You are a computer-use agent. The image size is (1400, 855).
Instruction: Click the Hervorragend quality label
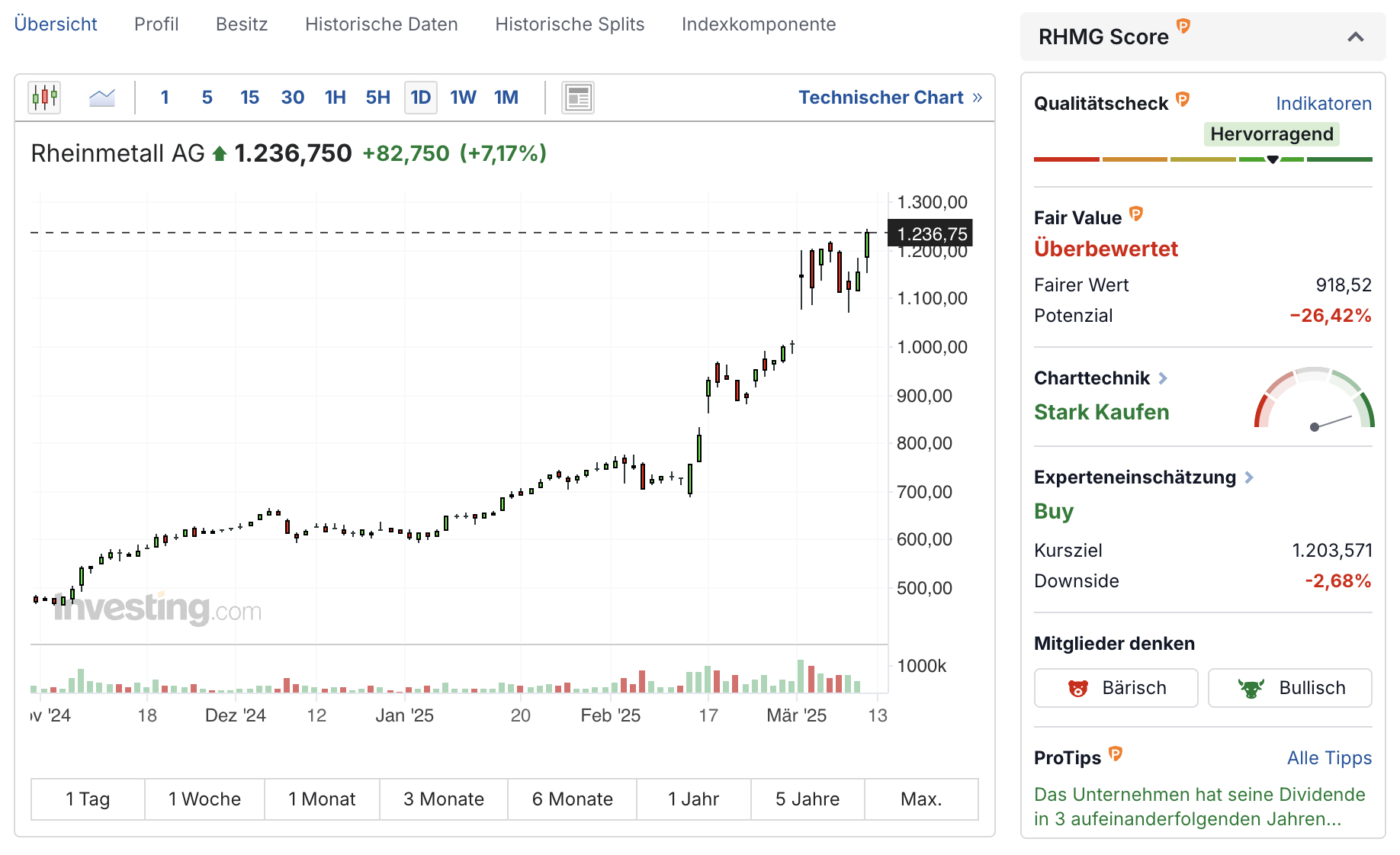pos(1271,134)
